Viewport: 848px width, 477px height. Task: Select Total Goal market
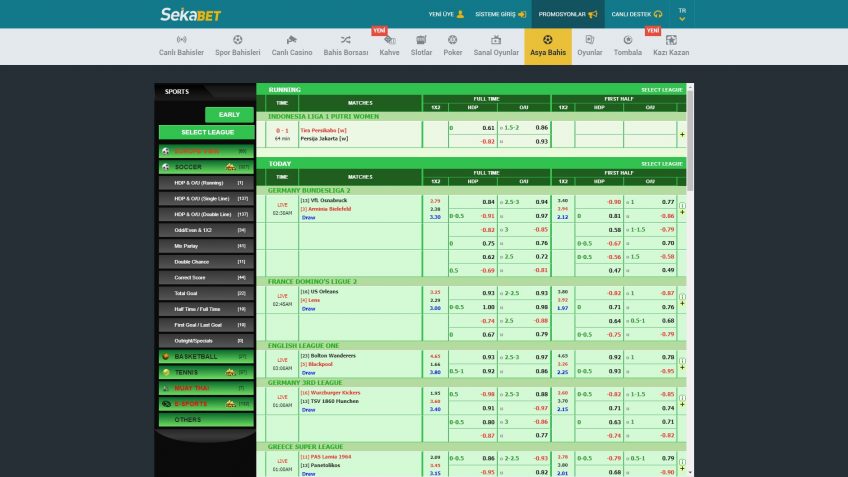tap(207, 293)
